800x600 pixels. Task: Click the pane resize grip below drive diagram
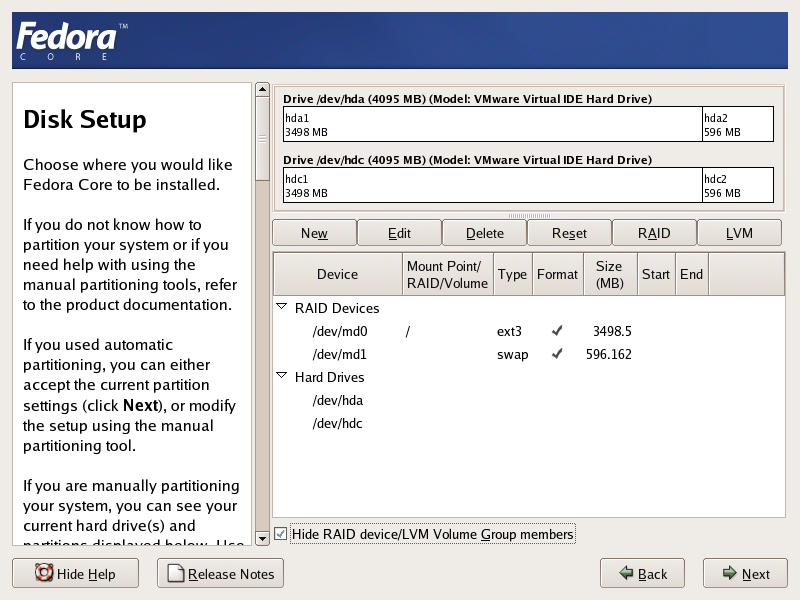[x=529, y=216]
